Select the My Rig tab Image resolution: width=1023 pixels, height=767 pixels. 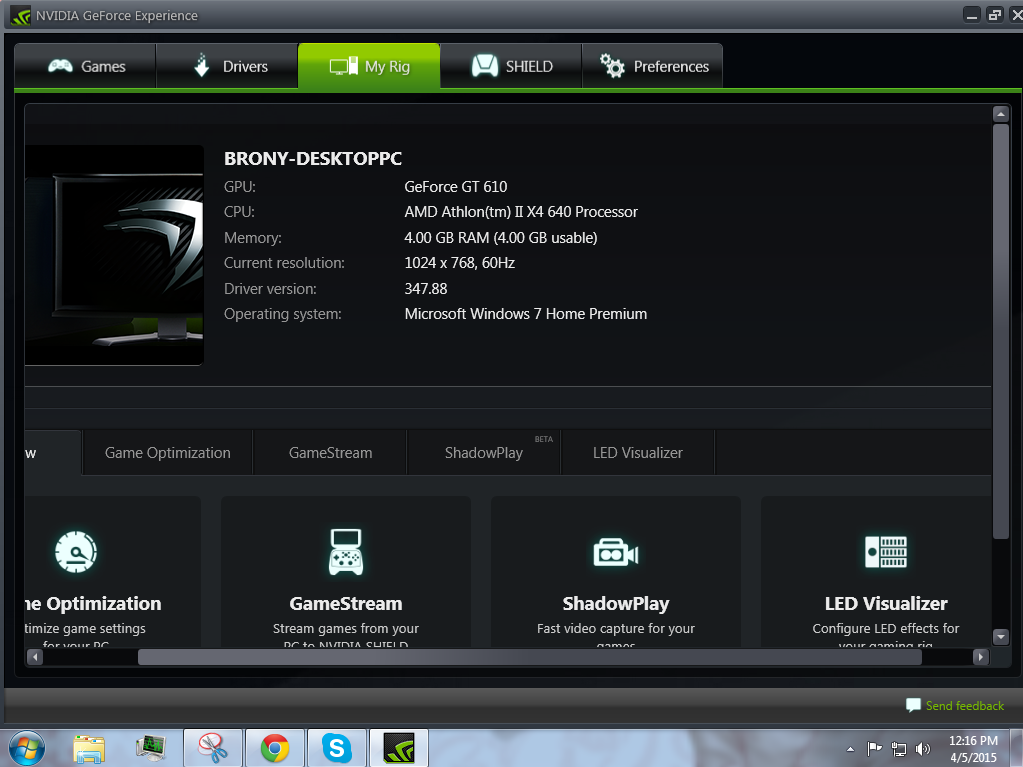point(369,66)
